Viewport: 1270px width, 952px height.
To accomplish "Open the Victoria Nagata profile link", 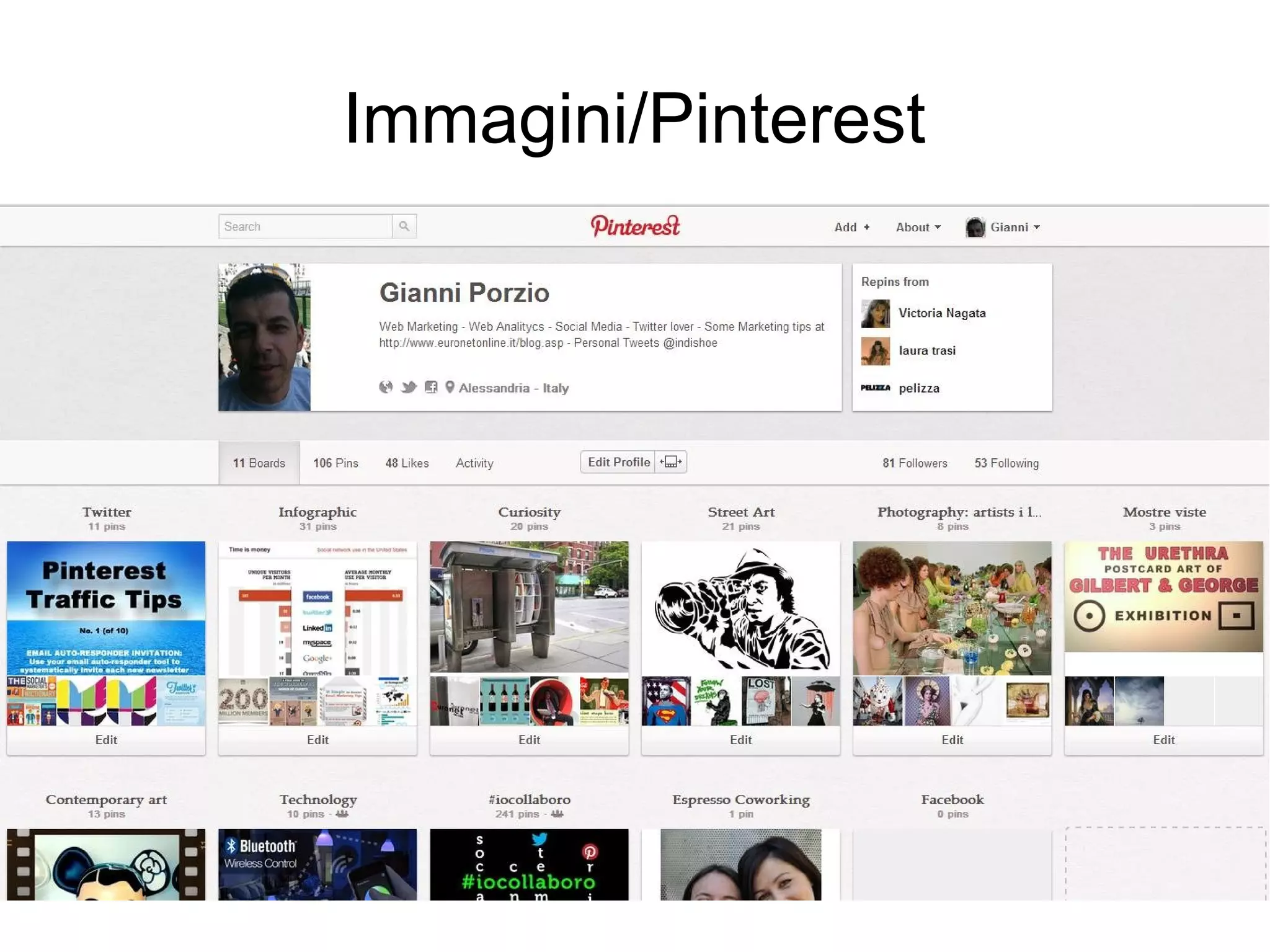I will (x=942, y=313).
